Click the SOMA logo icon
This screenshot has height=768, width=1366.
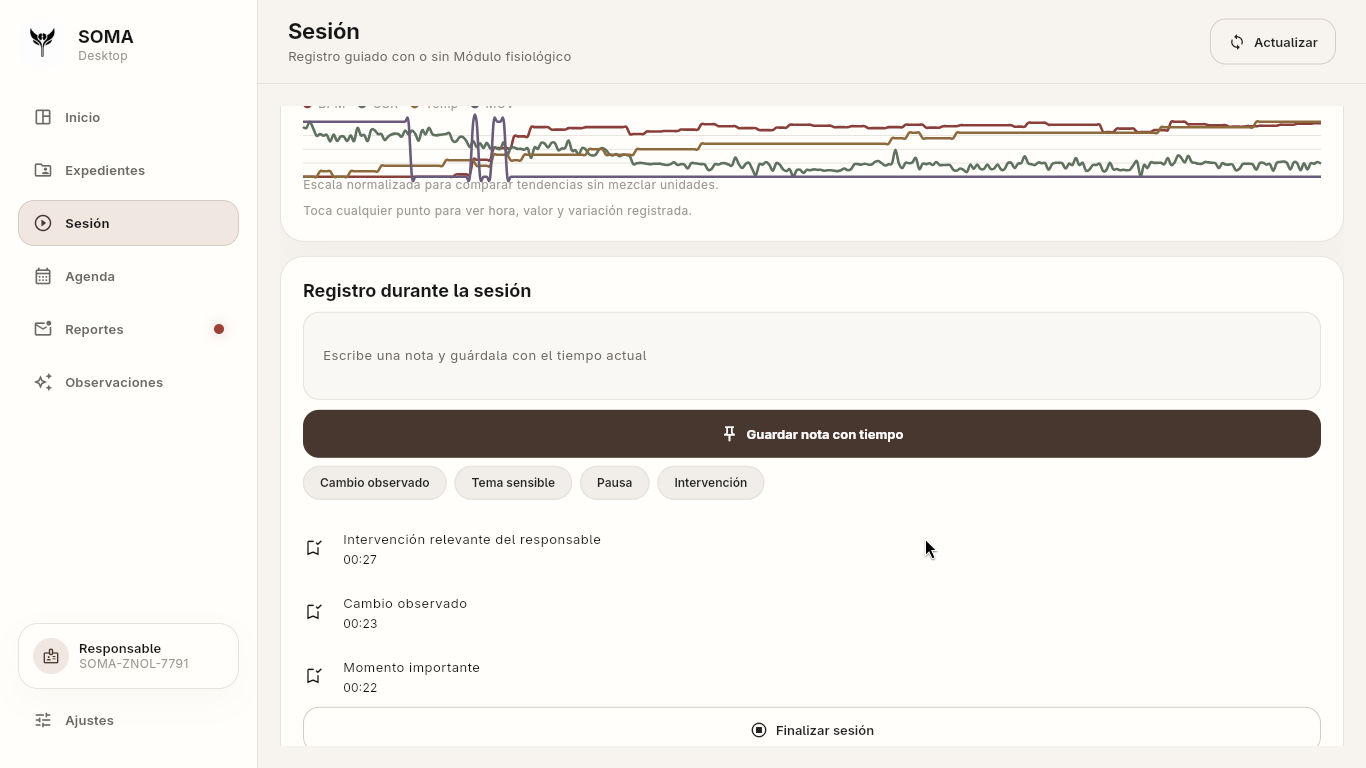click(42, 43)
